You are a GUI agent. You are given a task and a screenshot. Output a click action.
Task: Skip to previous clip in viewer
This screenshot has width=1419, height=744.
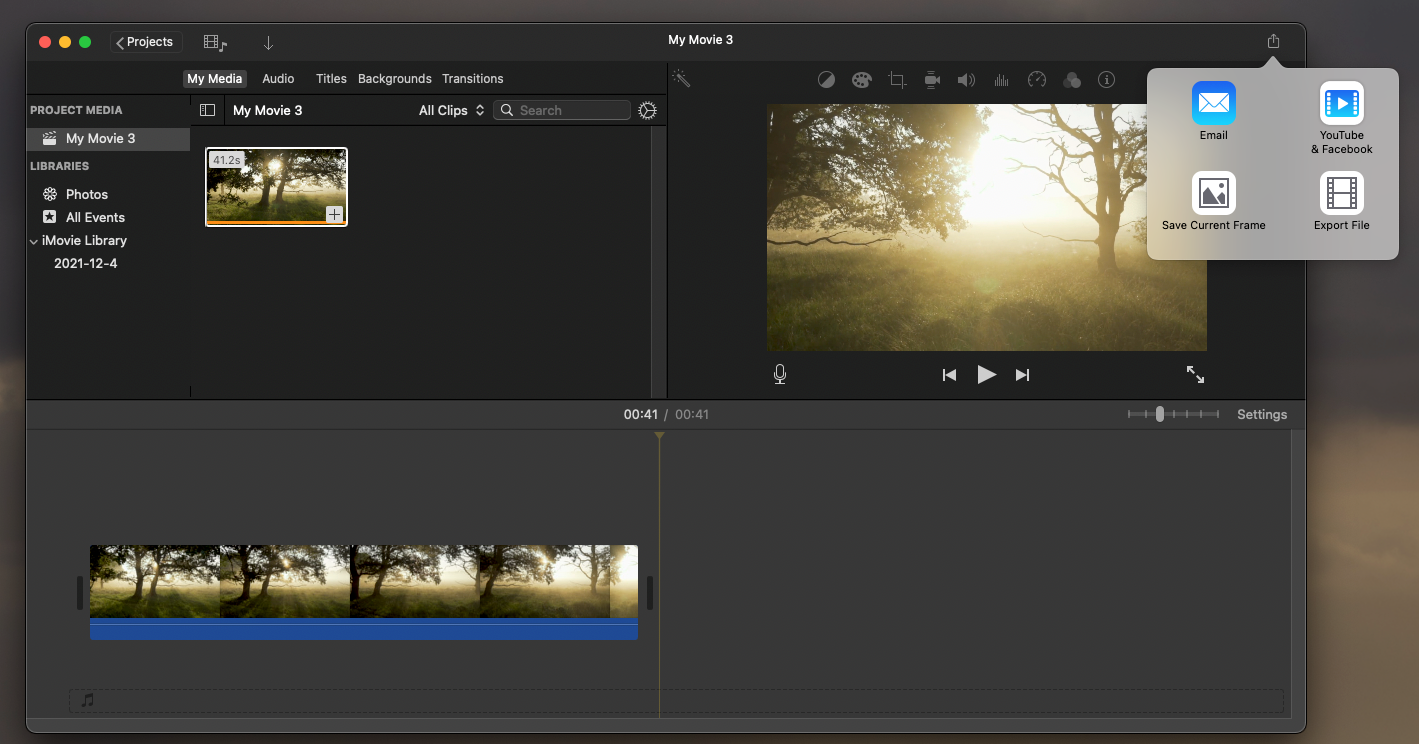pyautogui.click(x=949, y=375)
